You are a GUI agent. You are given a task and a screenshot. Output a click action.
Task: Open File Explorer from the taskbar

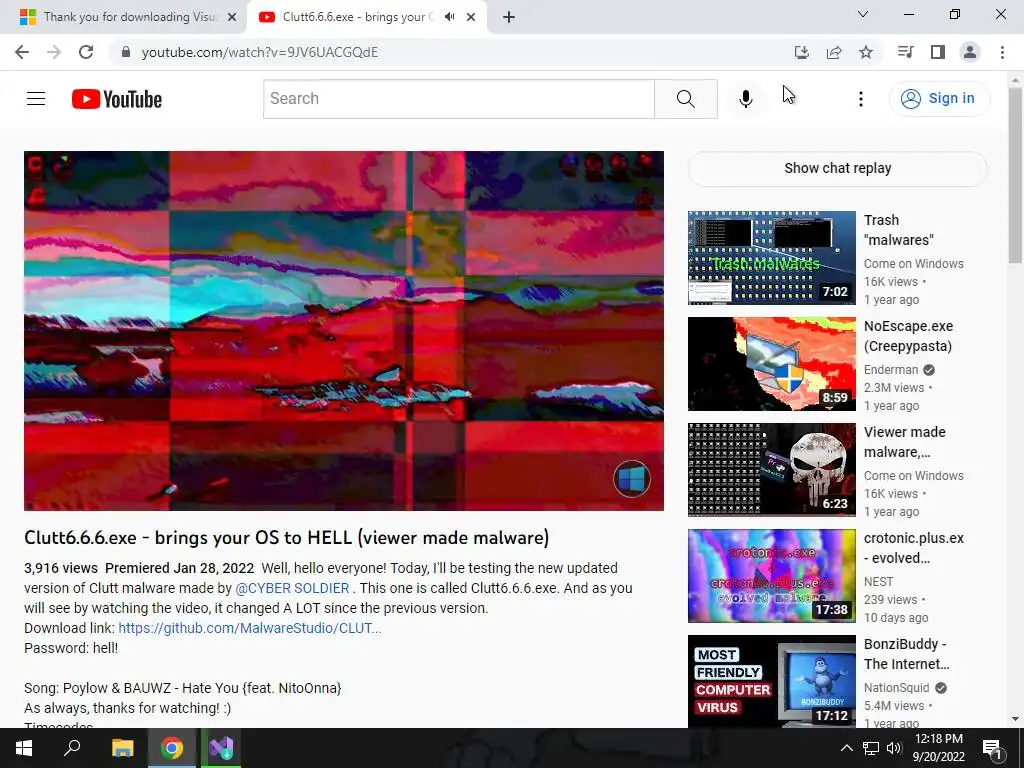[122, 748]
